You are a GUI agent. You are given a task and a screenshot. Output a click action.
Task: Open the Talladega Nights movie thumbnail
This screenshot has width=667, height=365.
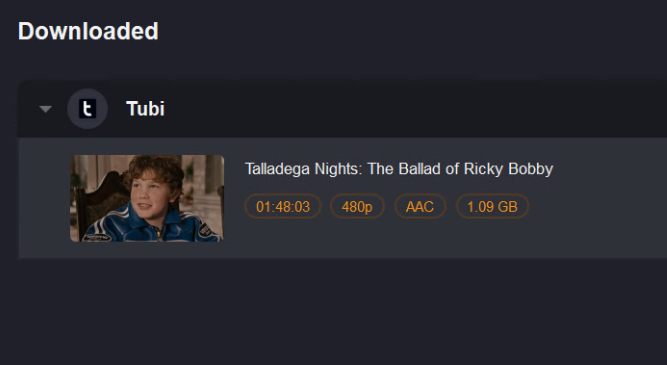coord(147,199)
